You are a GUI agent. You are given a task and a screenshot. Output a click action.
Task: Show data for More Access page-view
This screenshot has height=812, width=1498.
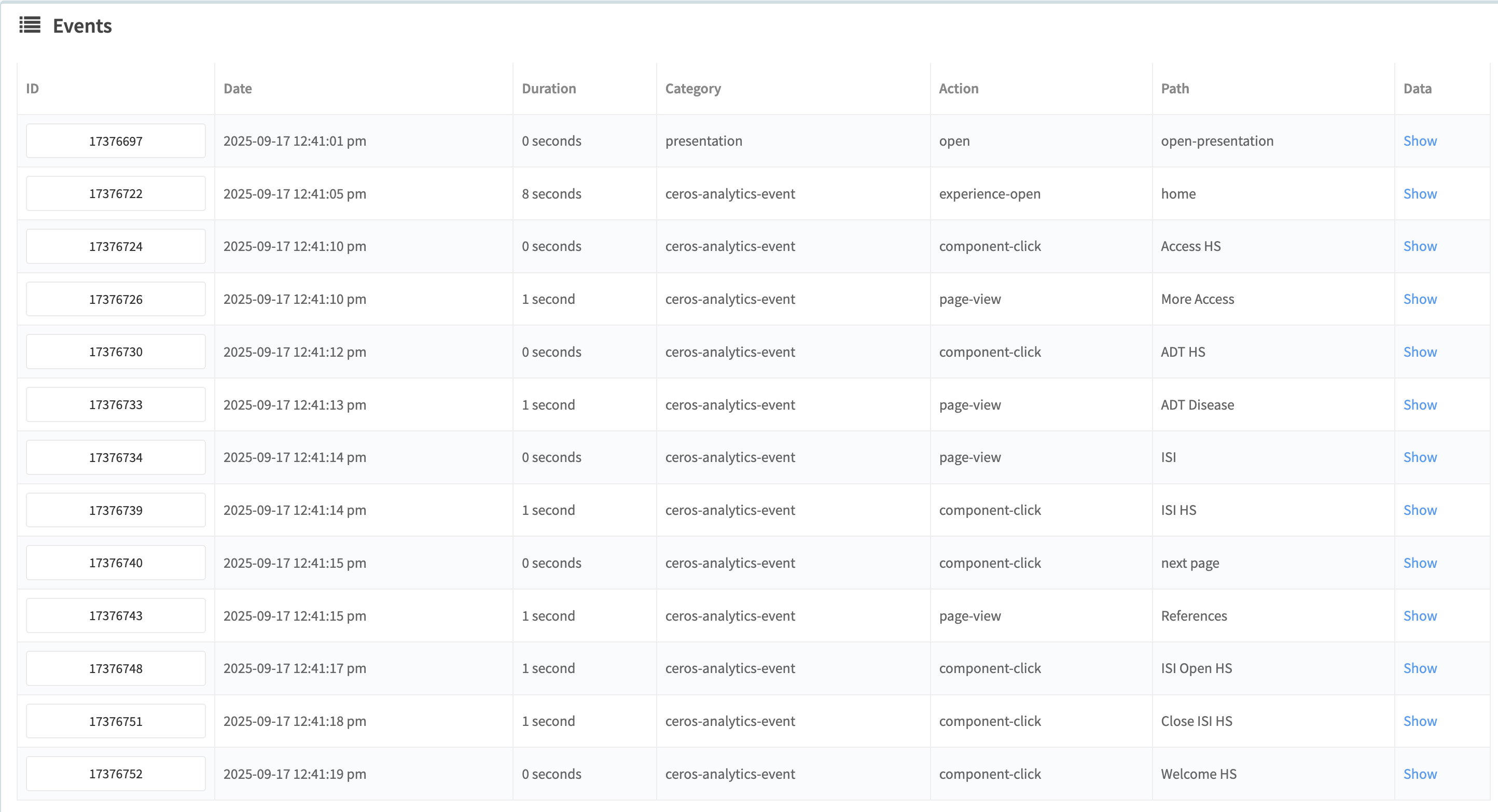tap(1420, 299)
